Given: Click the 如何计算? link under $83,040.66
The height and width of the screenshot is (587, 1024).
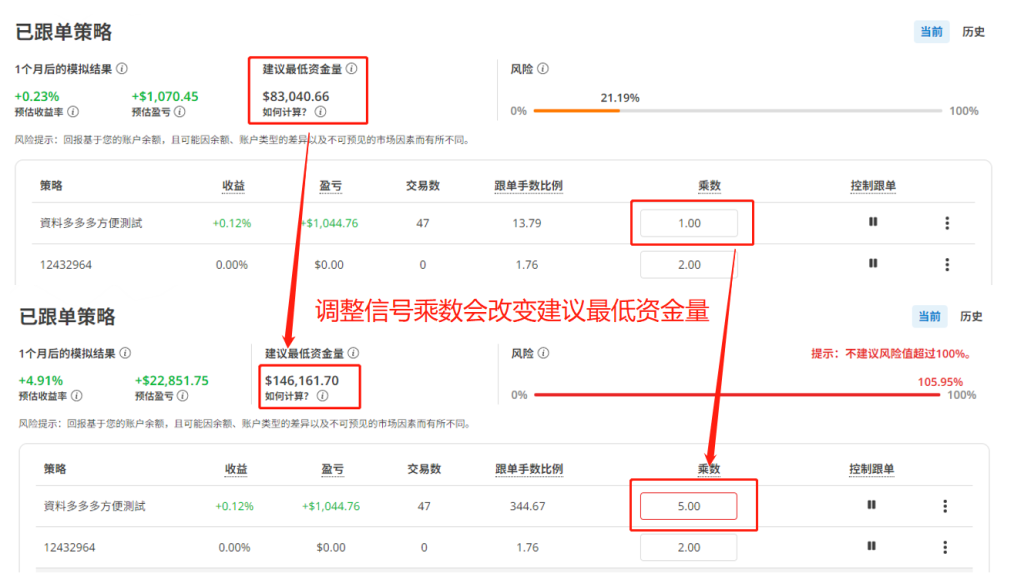Looking at the screenshot, I should pyautogui.click(x=285, y=113).
